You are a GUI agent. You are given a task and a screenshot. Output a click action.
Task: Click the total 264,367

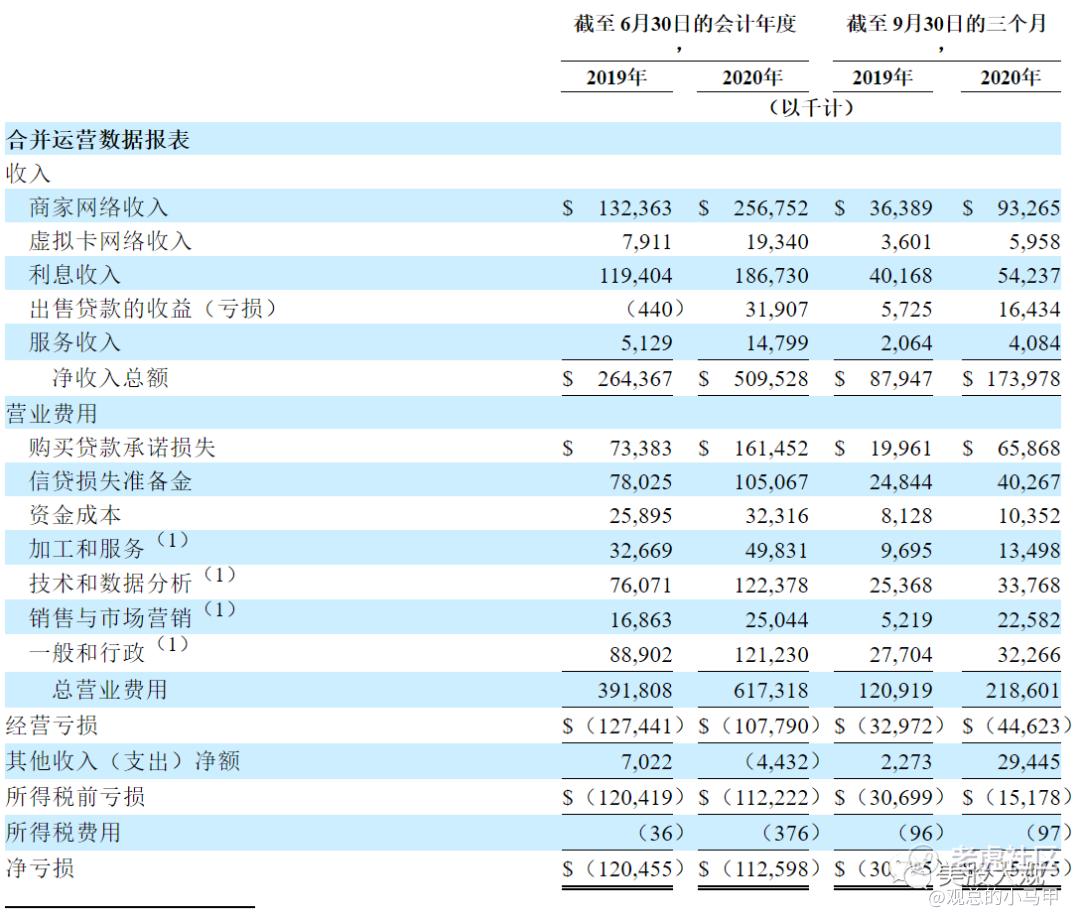click(x=634, y=379)
